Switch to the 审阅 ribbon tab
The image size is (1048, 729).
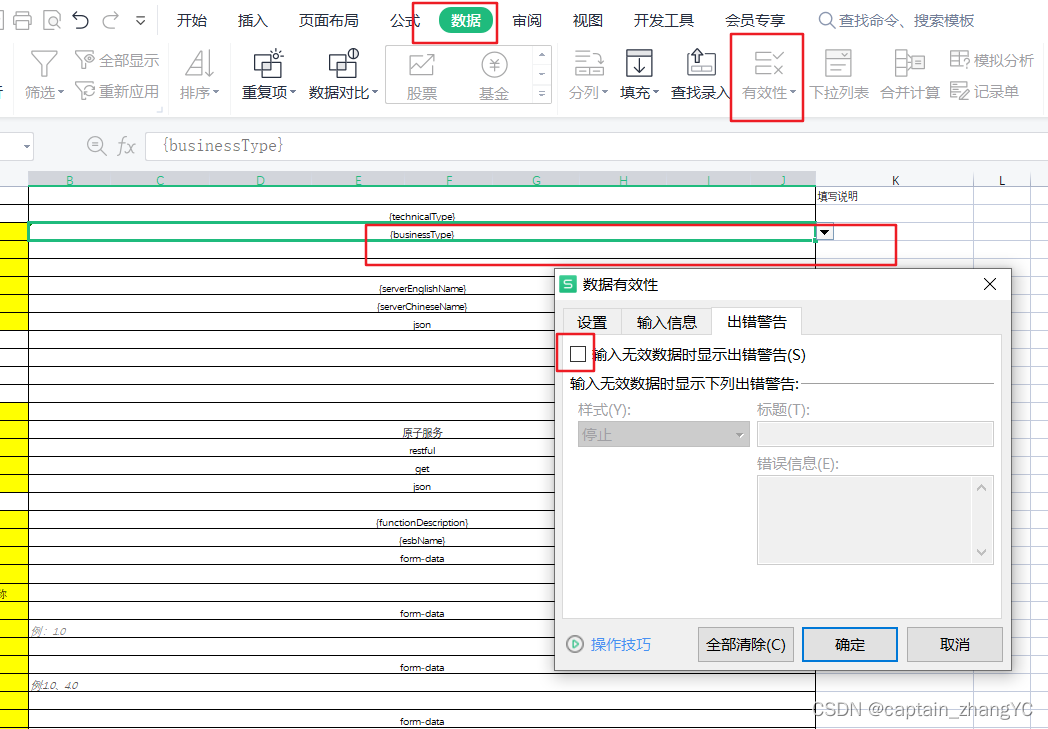tap(527, 19)
